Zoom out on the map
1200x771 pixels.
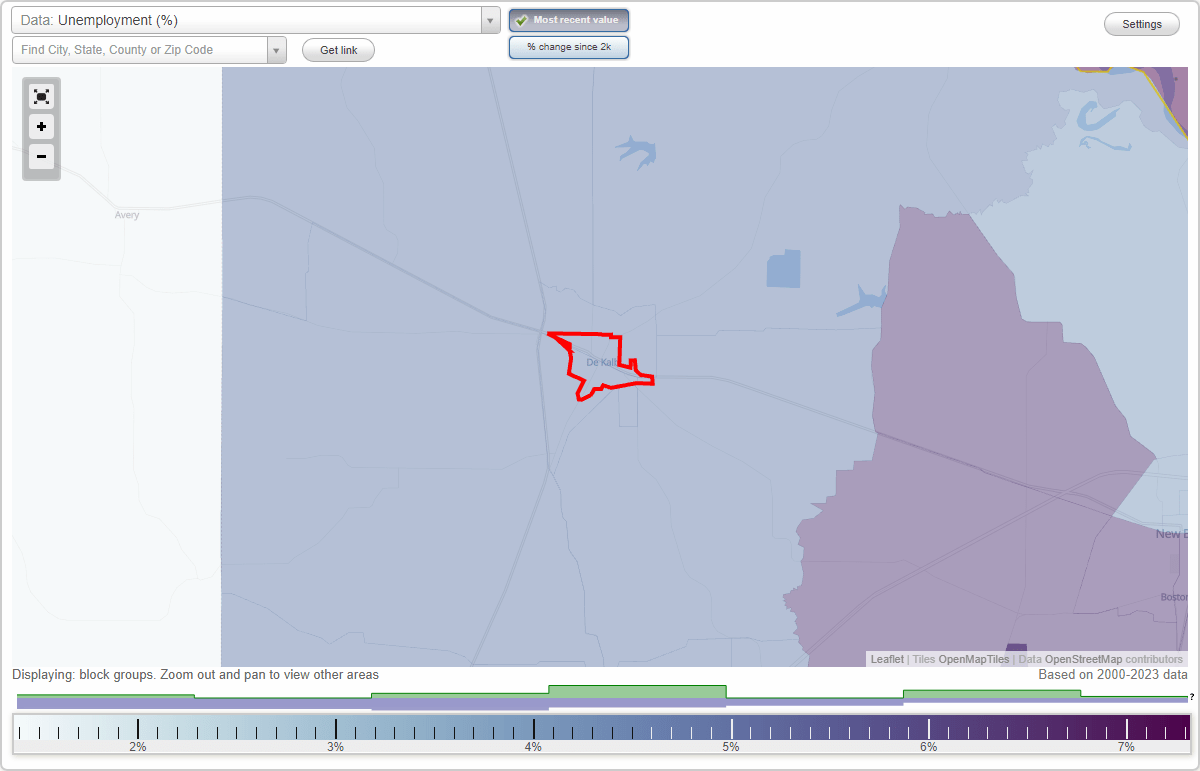click(41, 157)
